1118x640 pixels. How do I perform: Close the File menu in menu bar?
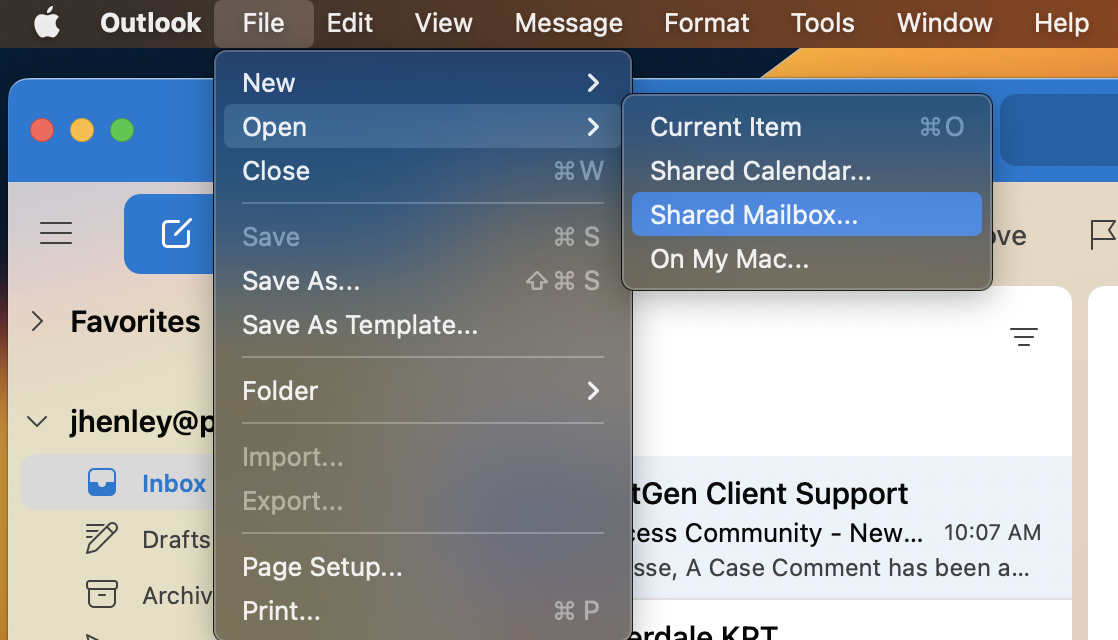tap(263, 23)
